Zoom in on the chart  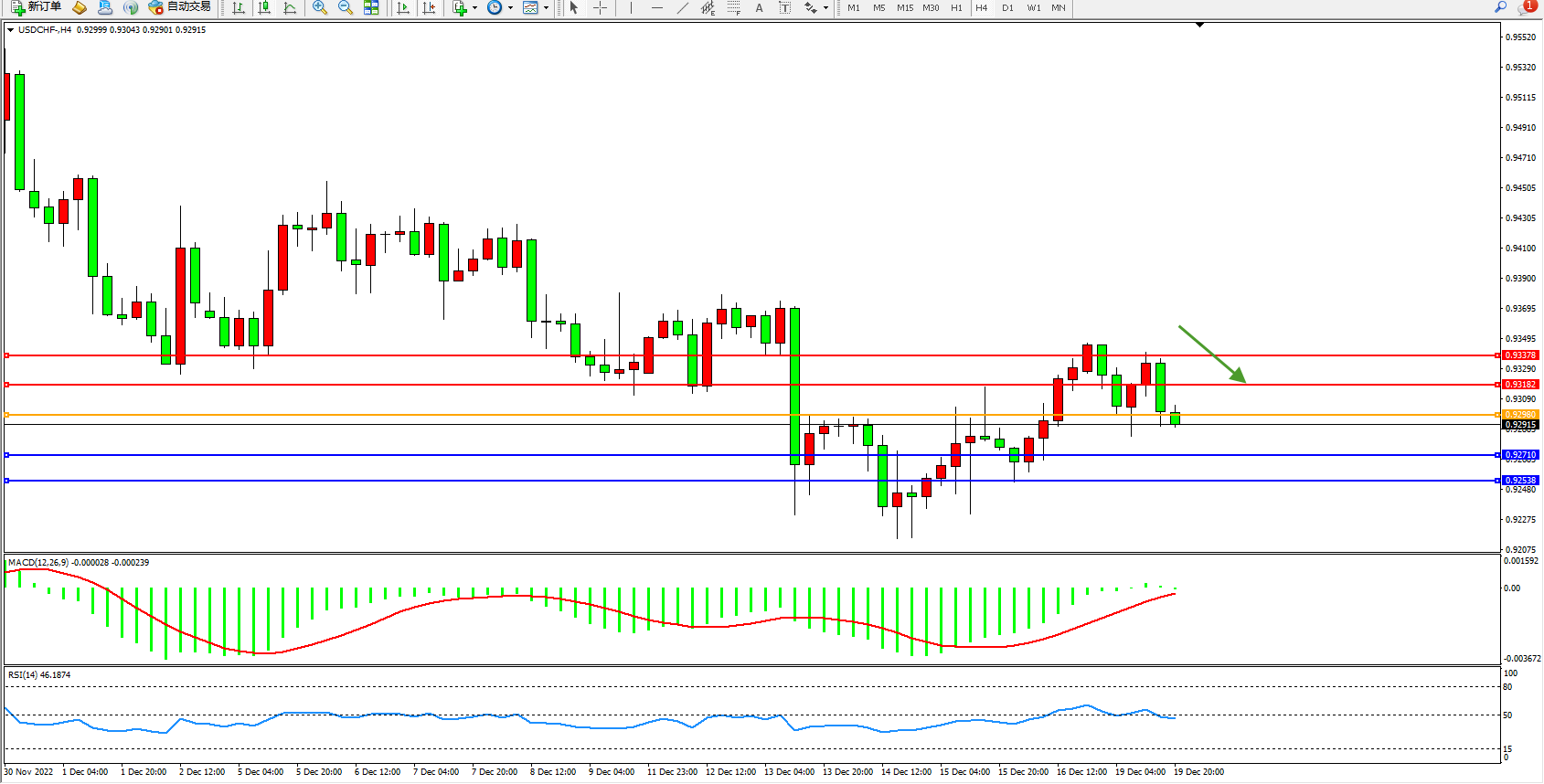pos(320,7)
